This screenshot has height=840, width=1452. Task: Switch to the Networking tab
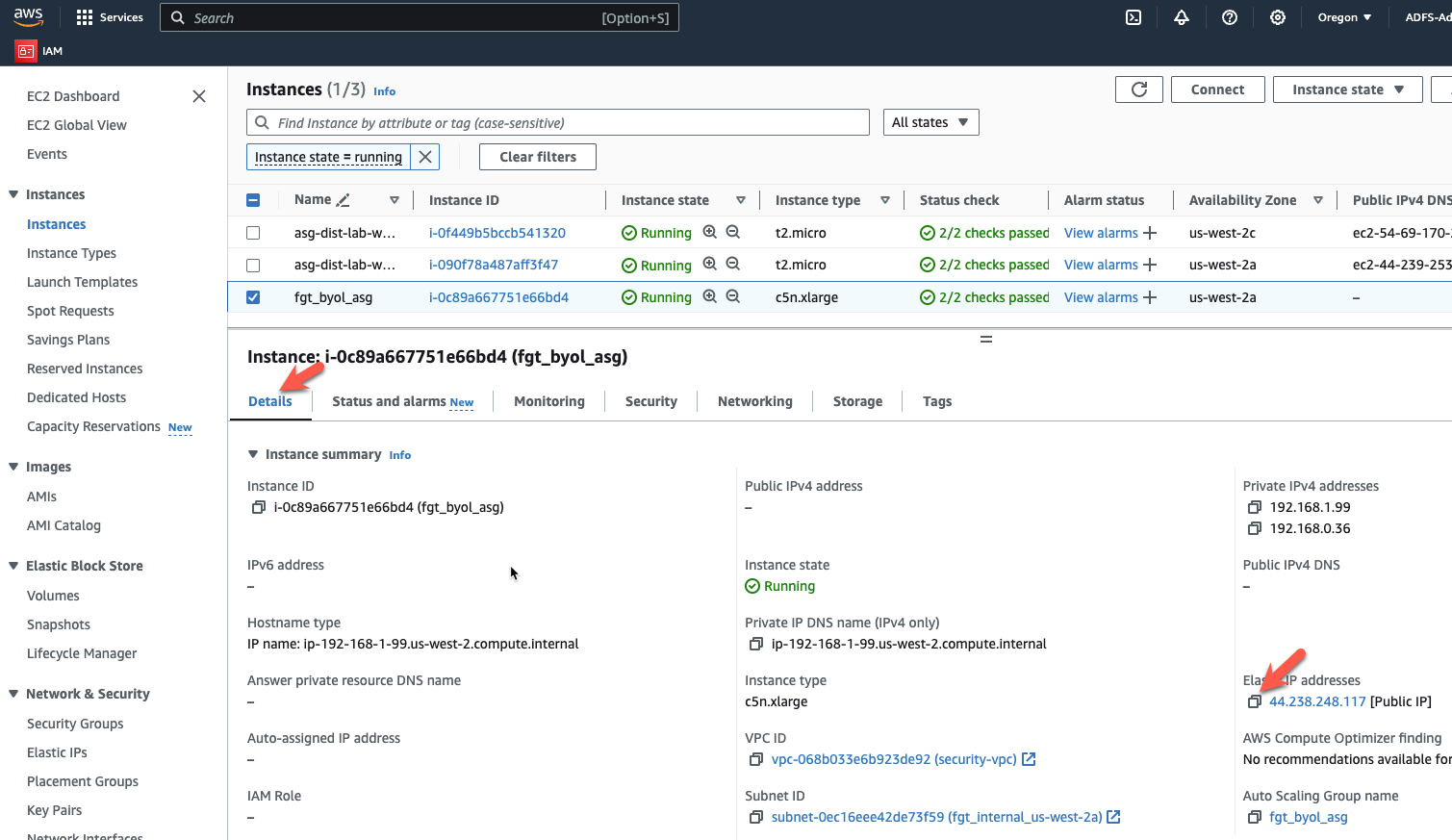click(x=755, y=401)
